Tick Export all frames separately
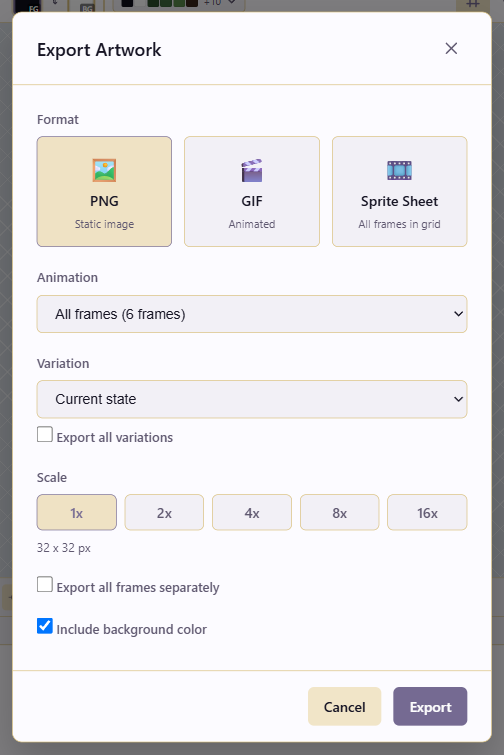This screenshot has width=504, height=755. click(45, 585)
